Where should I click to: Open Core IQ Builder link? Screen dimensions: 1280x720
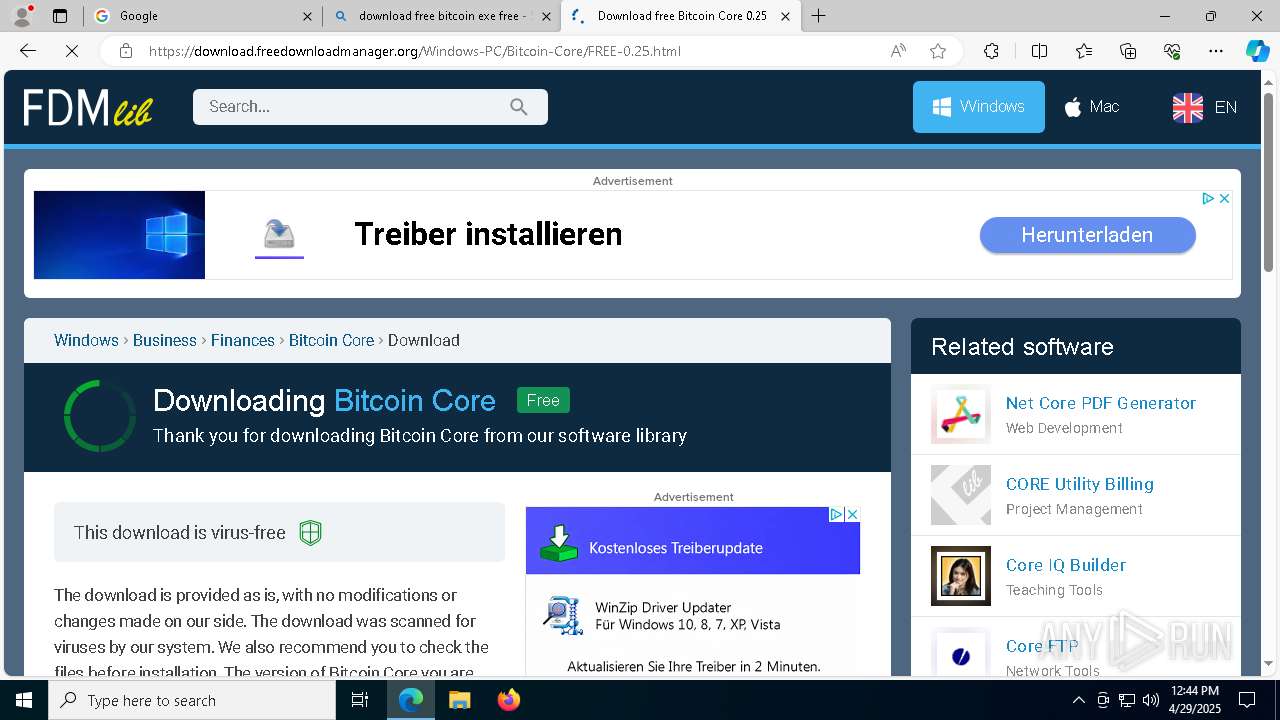tap(1066, 565)
